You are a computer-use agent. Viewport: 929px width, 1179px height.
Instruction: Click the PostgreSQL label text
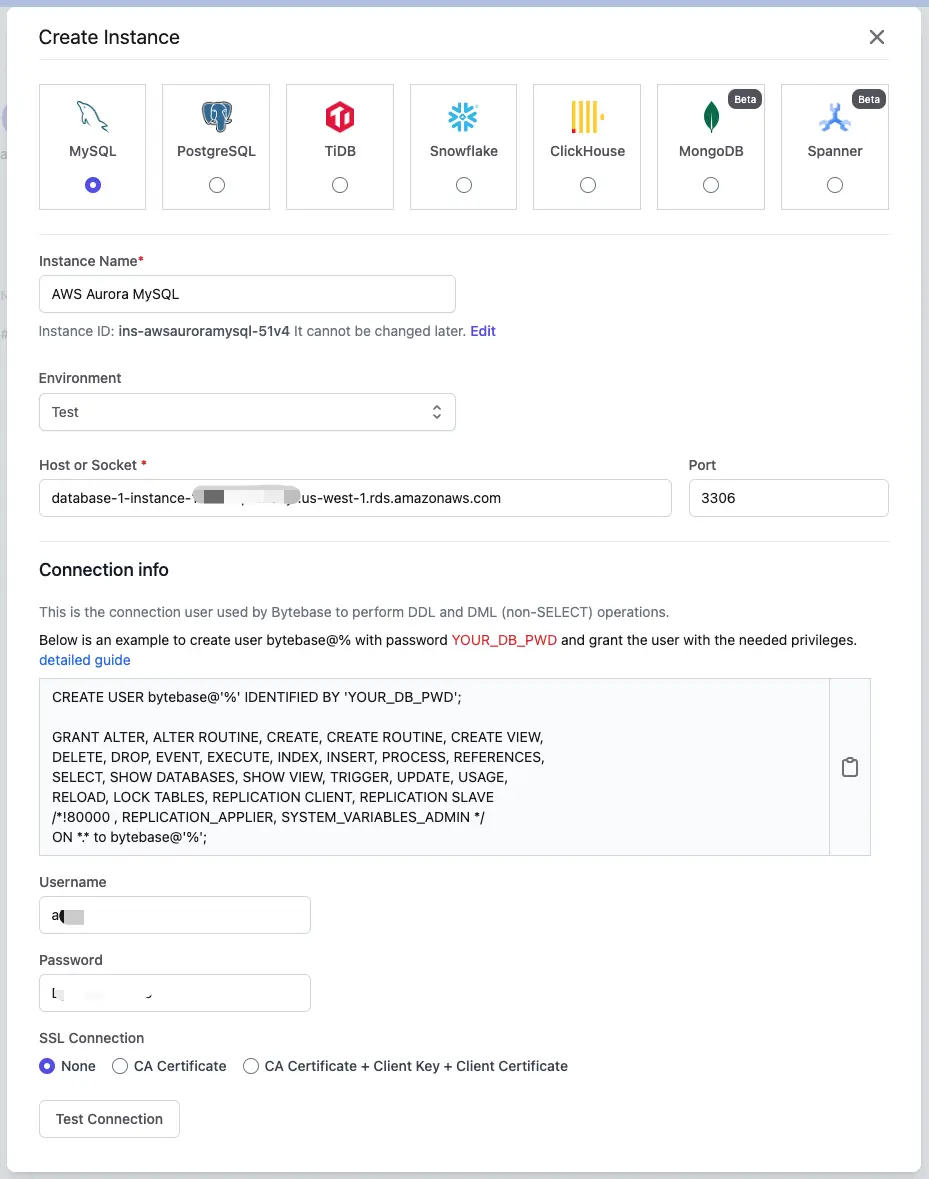click(x=216, y=151)
